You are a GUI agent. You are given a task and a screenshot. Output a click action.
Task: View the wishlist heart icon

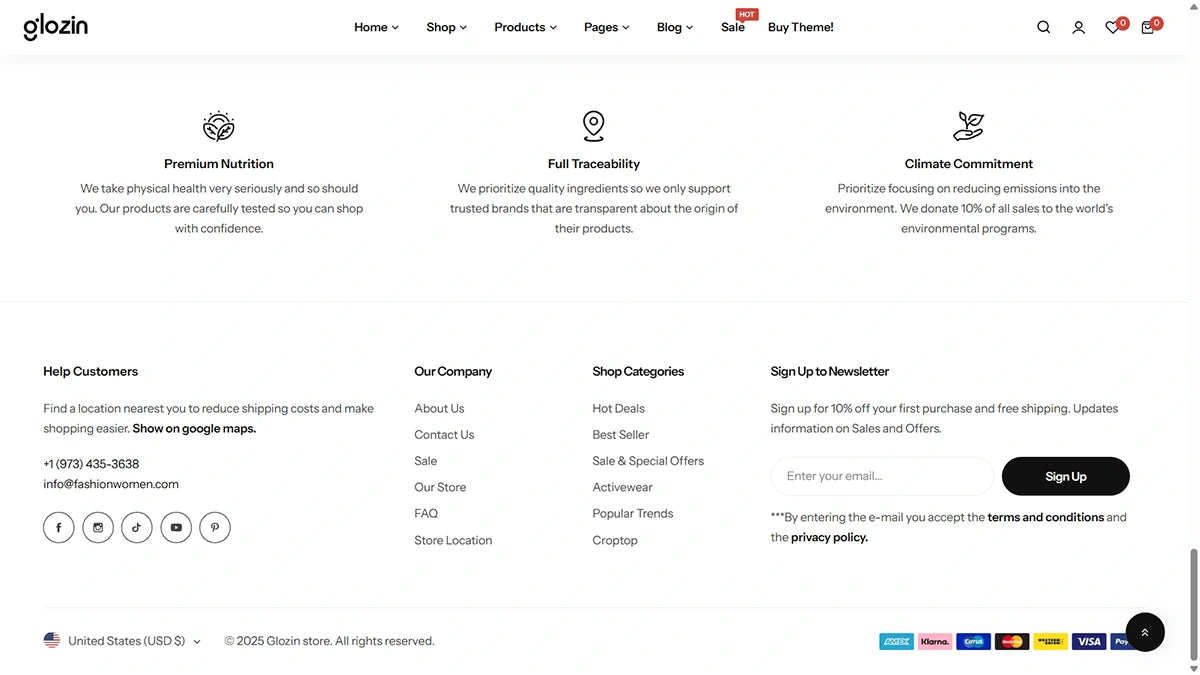1113,27
